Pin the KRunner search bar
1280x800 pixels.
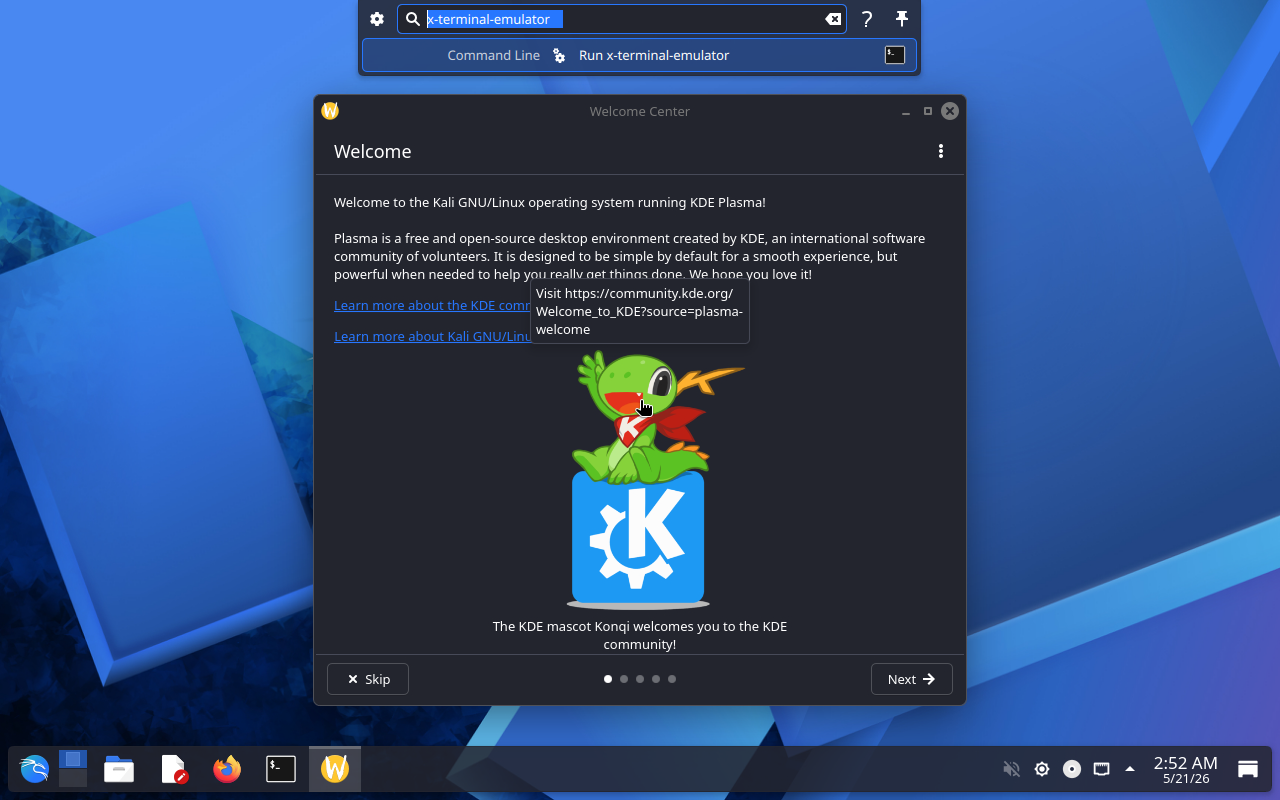[902, 19]
